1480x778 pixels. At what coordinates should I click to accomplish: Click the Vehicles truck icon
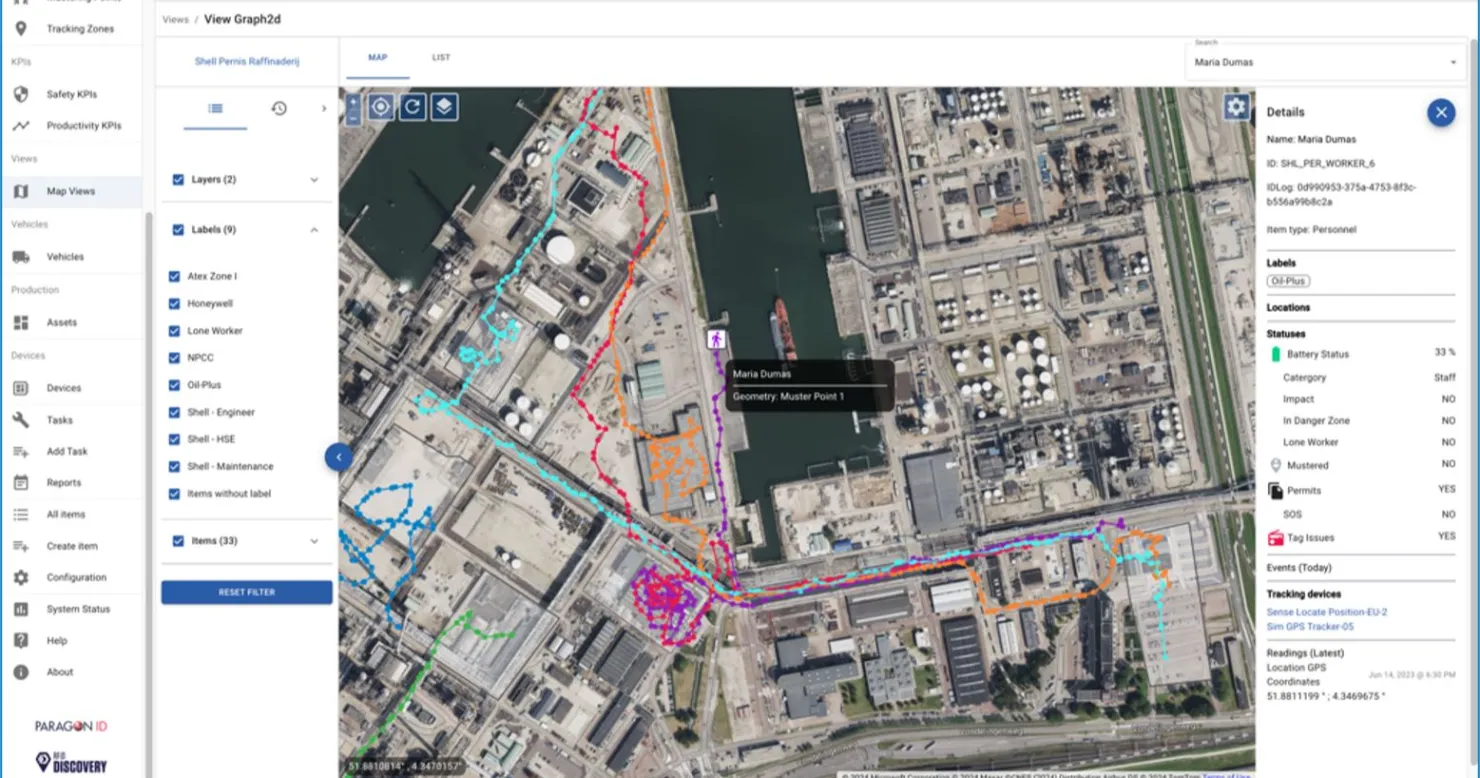pyautogui.click(x=21, y=257)
